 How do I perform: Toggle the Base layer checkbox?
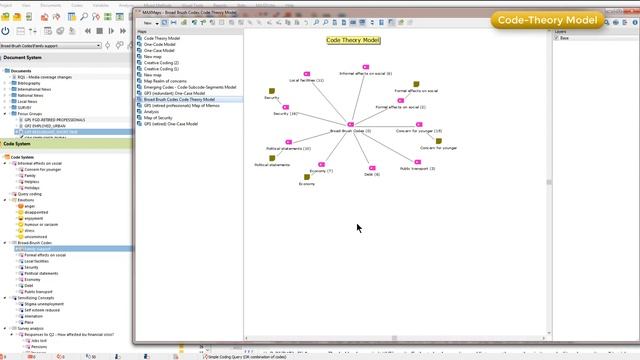pos(556,38)
